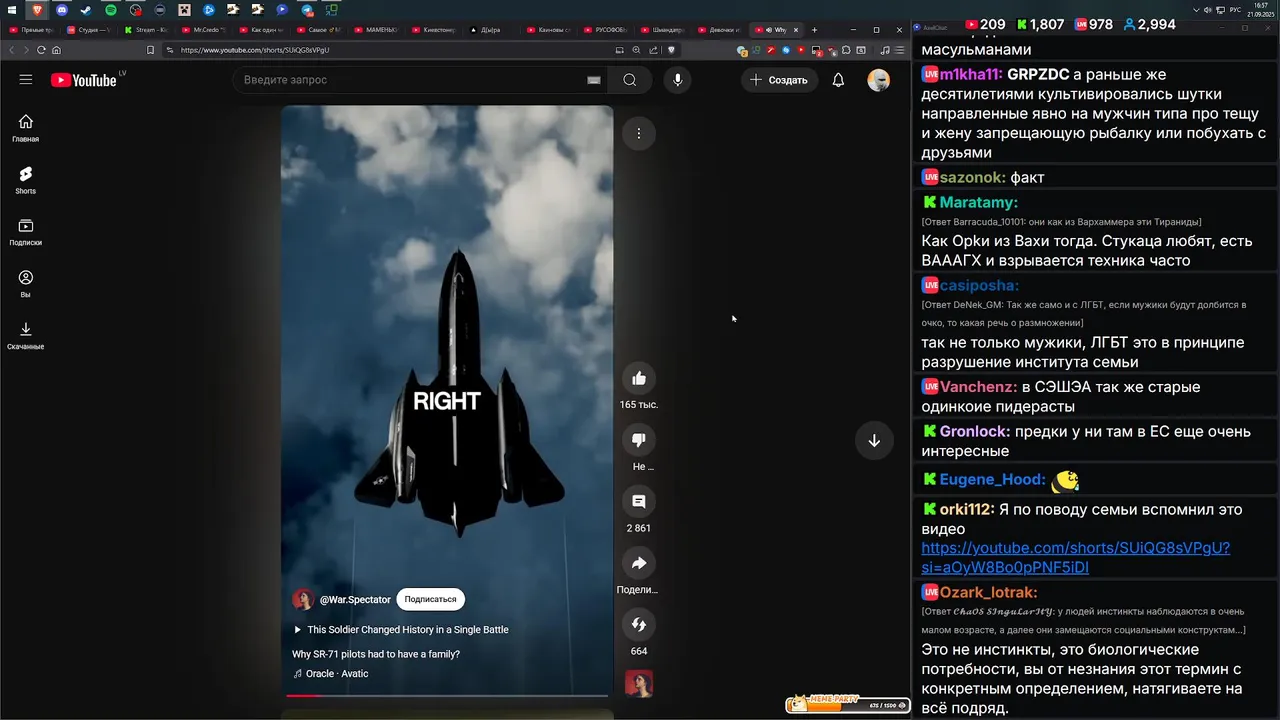Like the Short with thumbs up
Screen dimensions: 1280x720
(x=639, y=378)
